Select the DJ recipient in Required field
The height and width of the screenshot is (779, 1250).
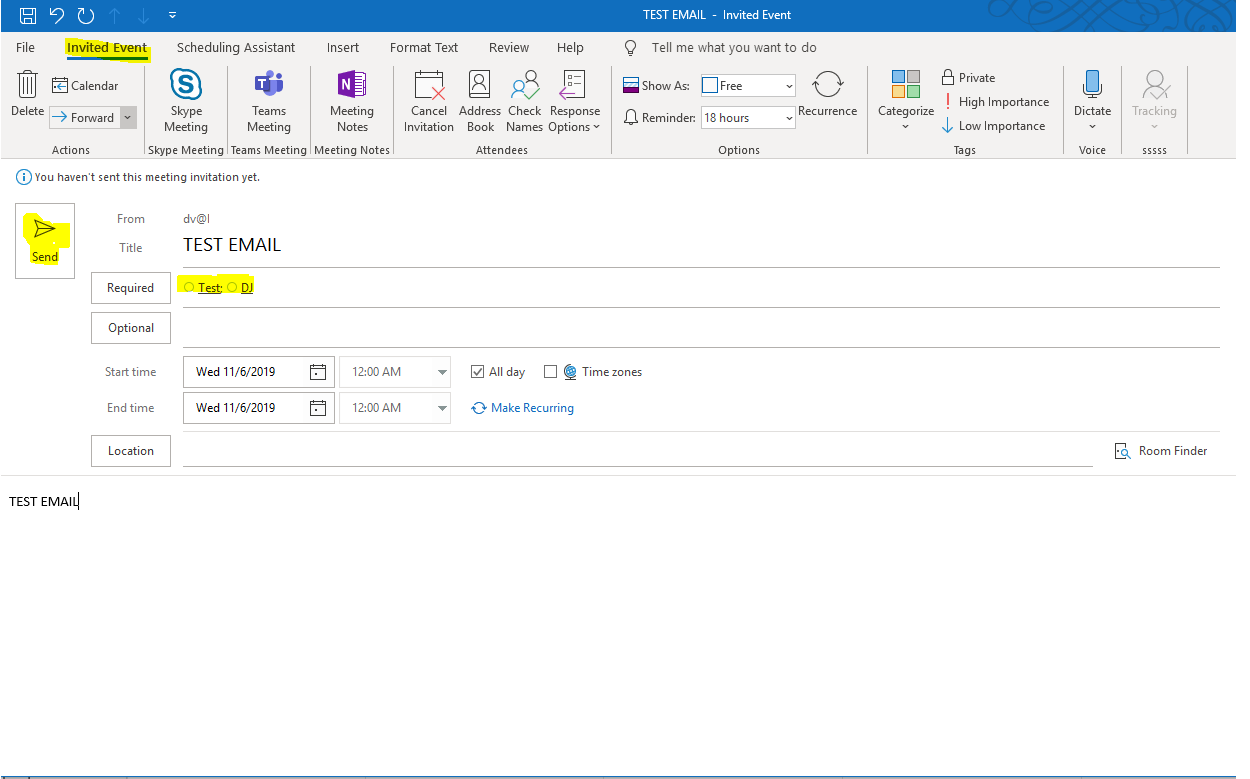[247, 288]
